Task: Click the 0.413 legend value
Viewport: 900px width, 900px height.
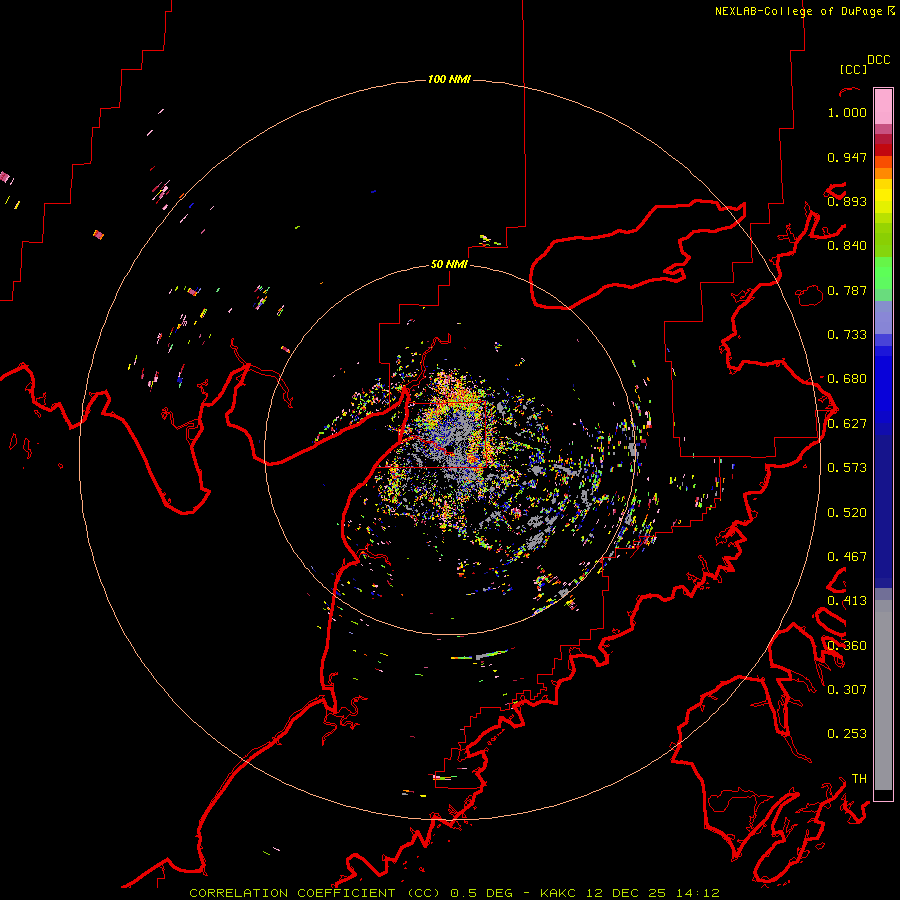Action: click(x=847, y=601)
